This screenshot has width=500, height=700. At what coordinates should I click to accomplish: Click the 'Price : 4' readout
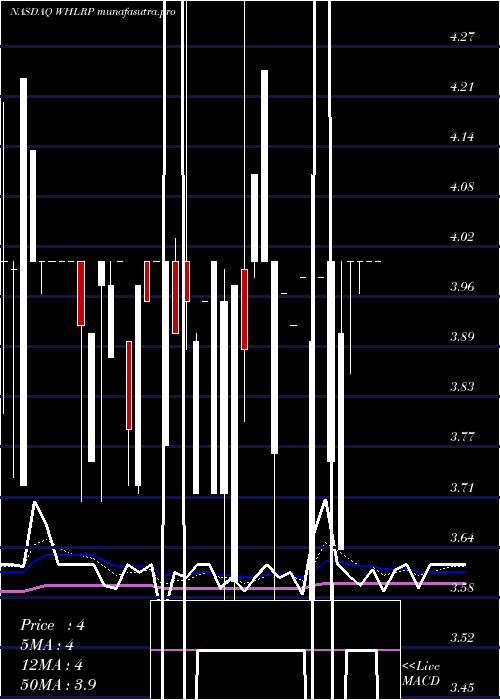coord(52,625)
